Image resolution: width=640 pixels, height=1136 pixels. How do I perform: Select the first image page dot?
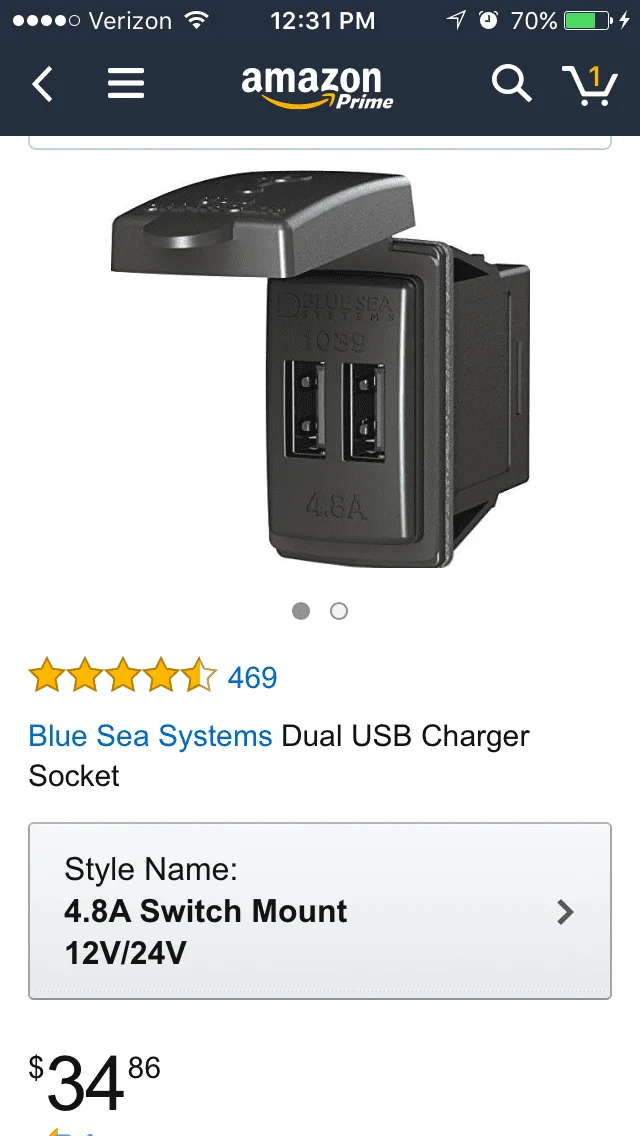[301, 611]
